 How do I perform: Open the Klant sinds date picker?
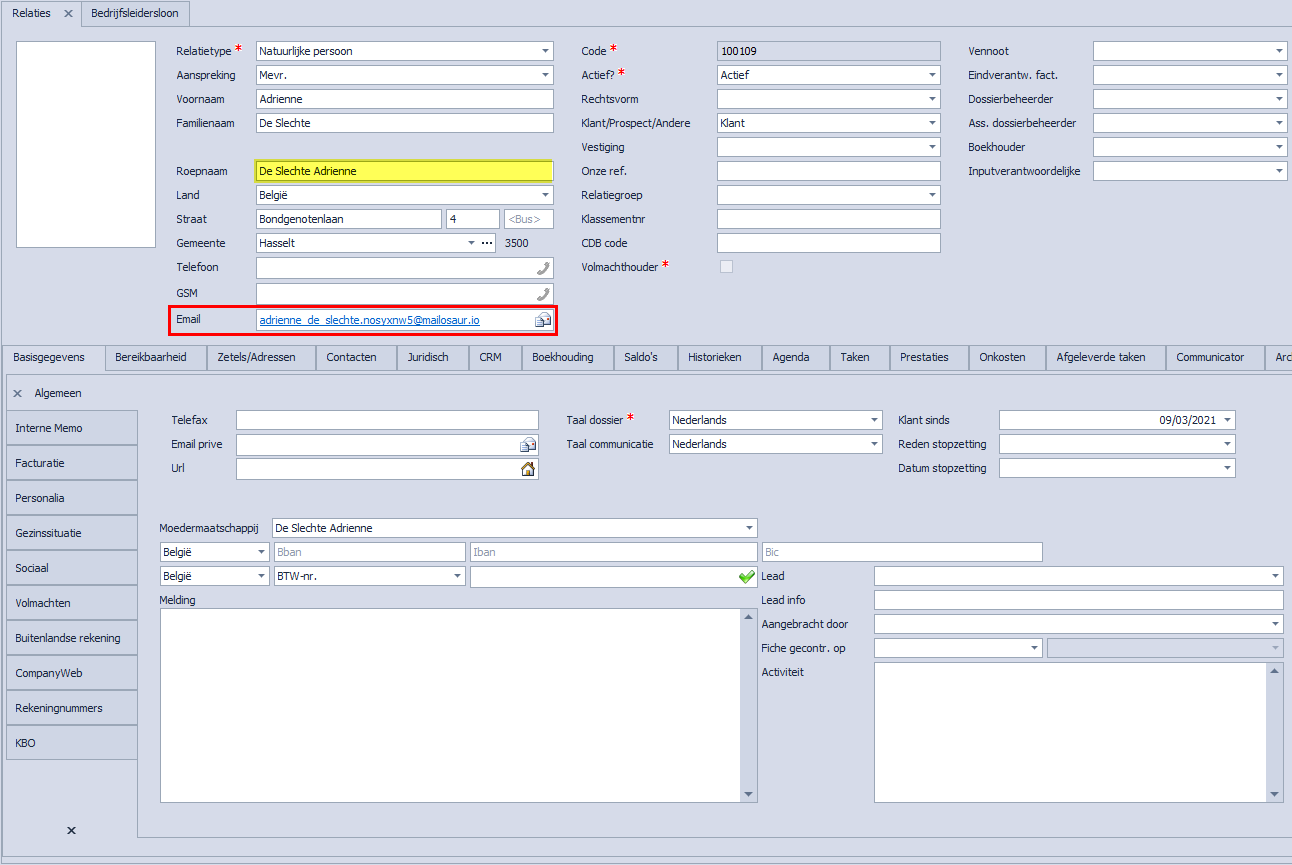point(1229,420)
